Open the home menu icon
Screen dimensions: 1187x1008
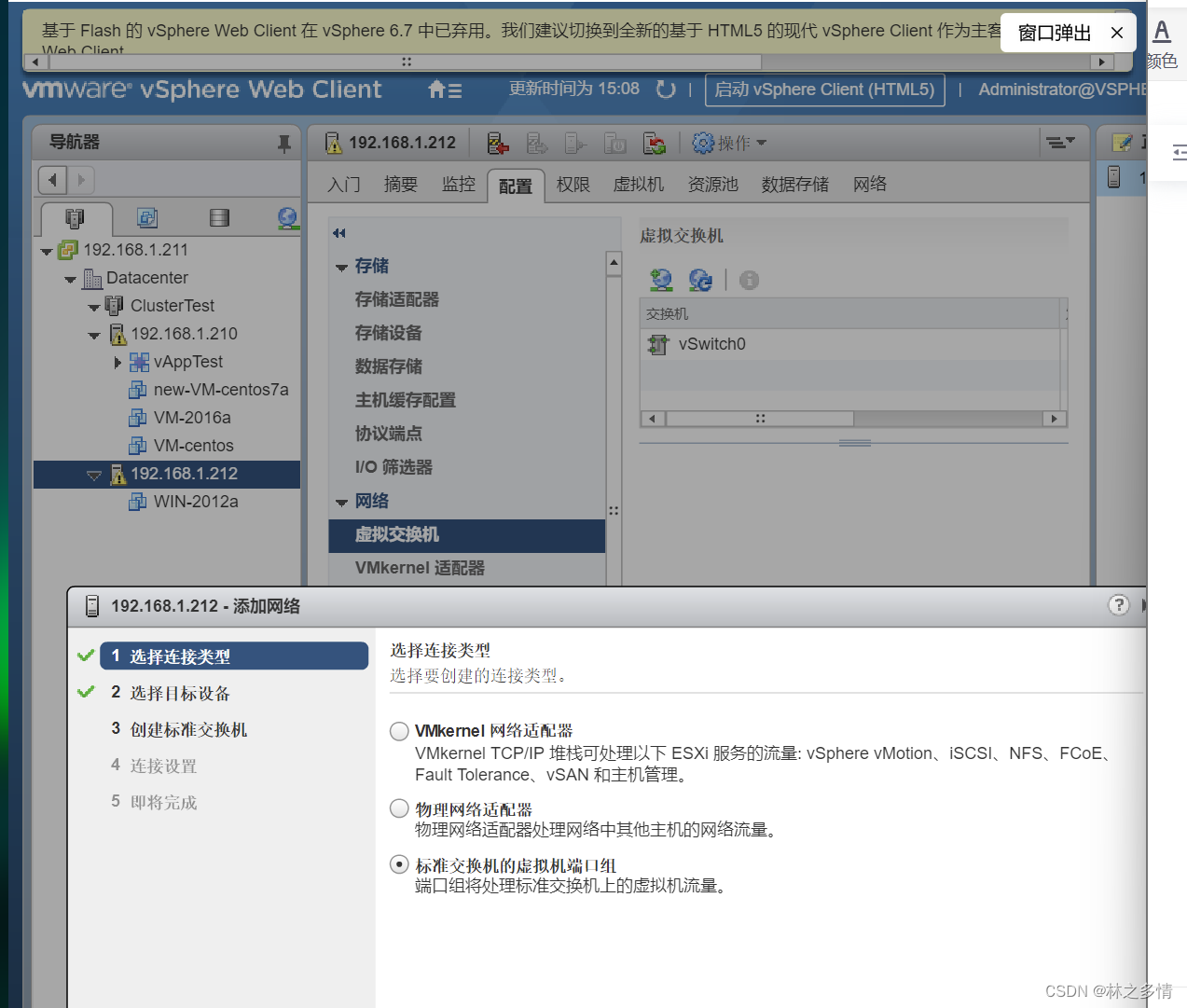coord(445,90)
